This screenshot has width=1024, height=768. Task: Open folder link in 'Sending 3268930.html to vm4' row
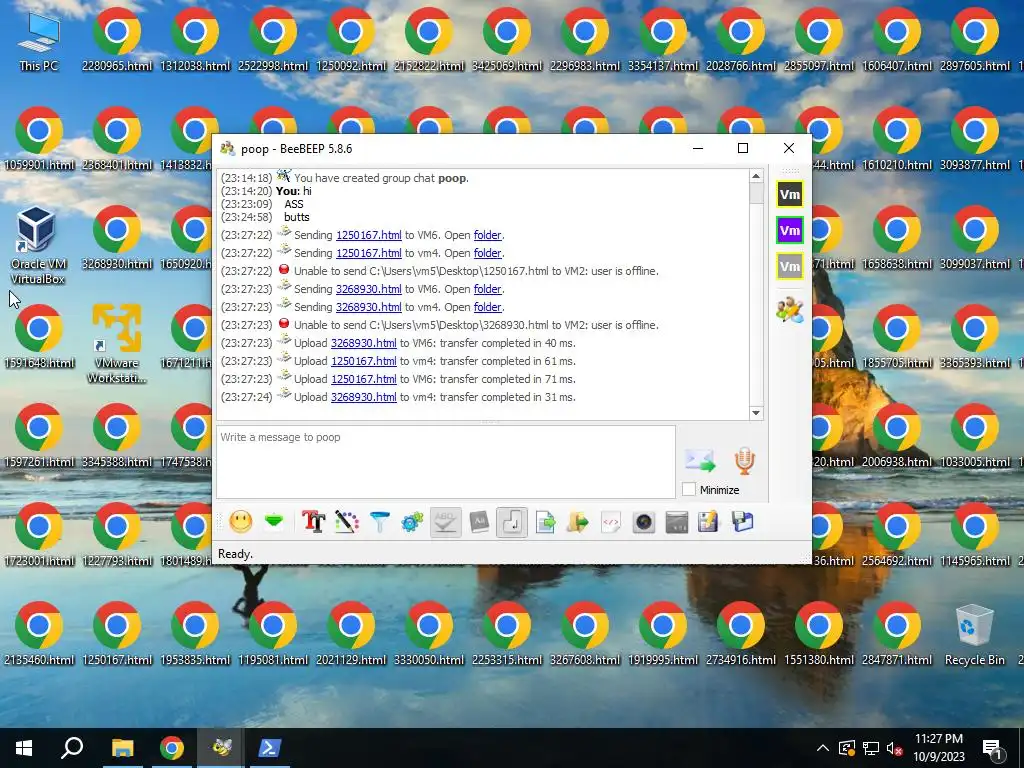coord(487,307)
